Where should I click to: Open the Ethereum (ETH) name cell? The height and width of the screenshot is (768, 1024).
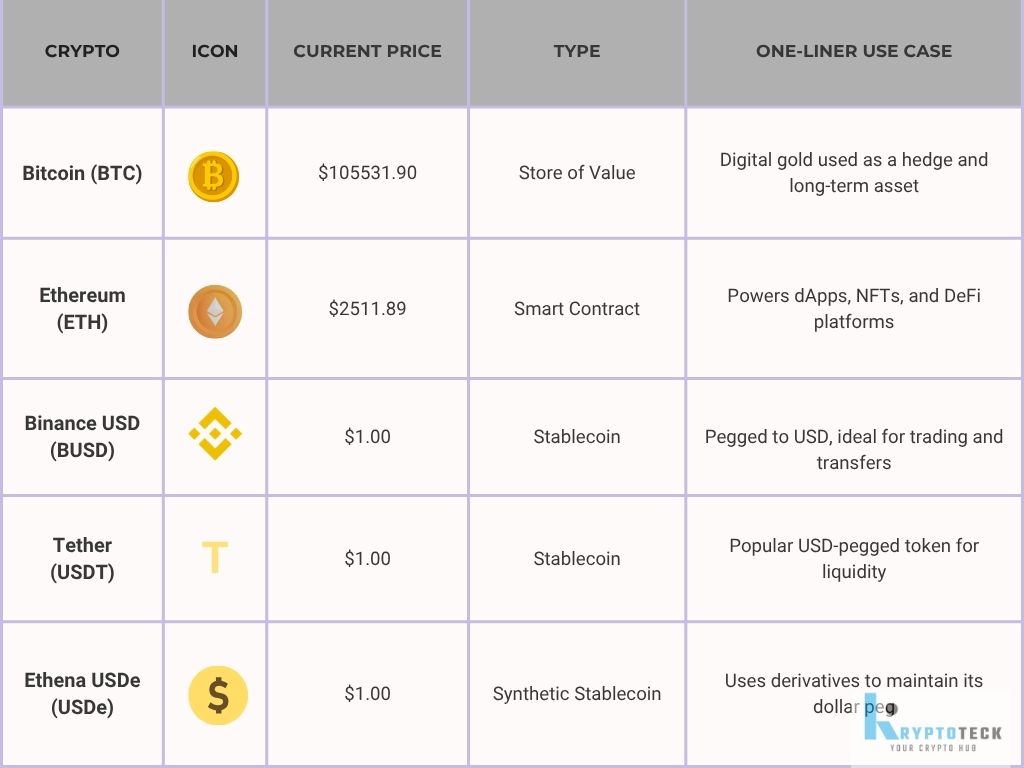coord(82,308)
